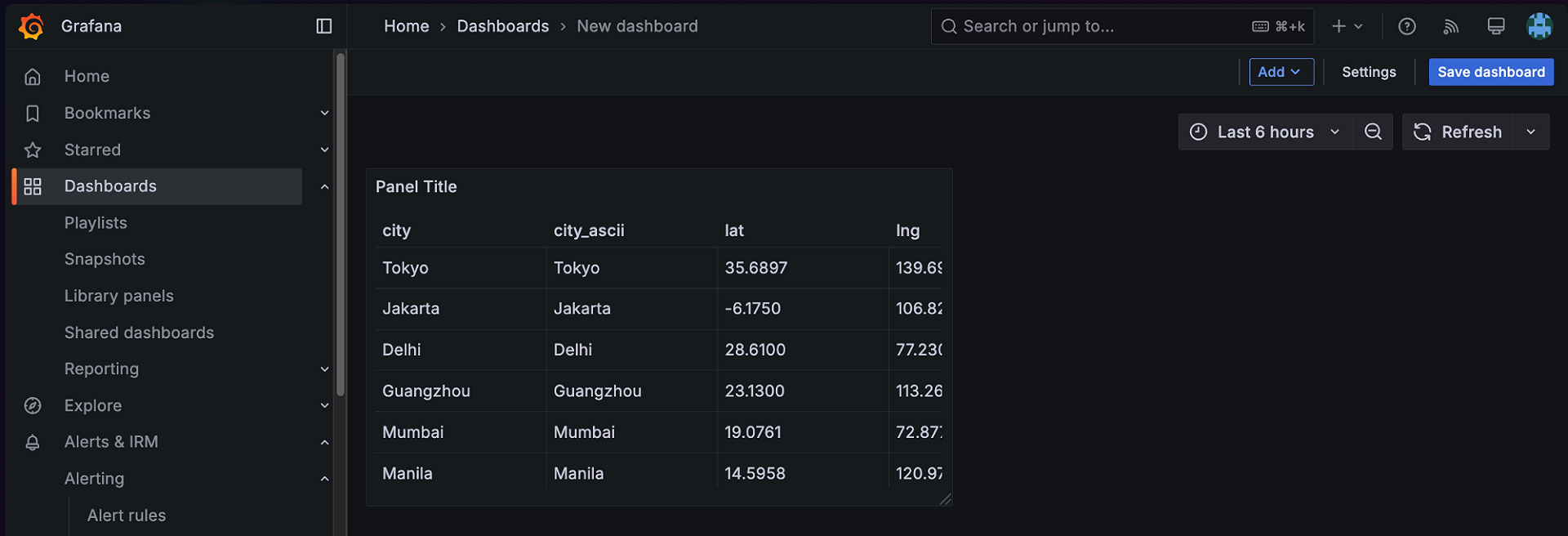The image size is (1568, 536).
Task: Open dashboard Settings
Action: [1369, 72]
